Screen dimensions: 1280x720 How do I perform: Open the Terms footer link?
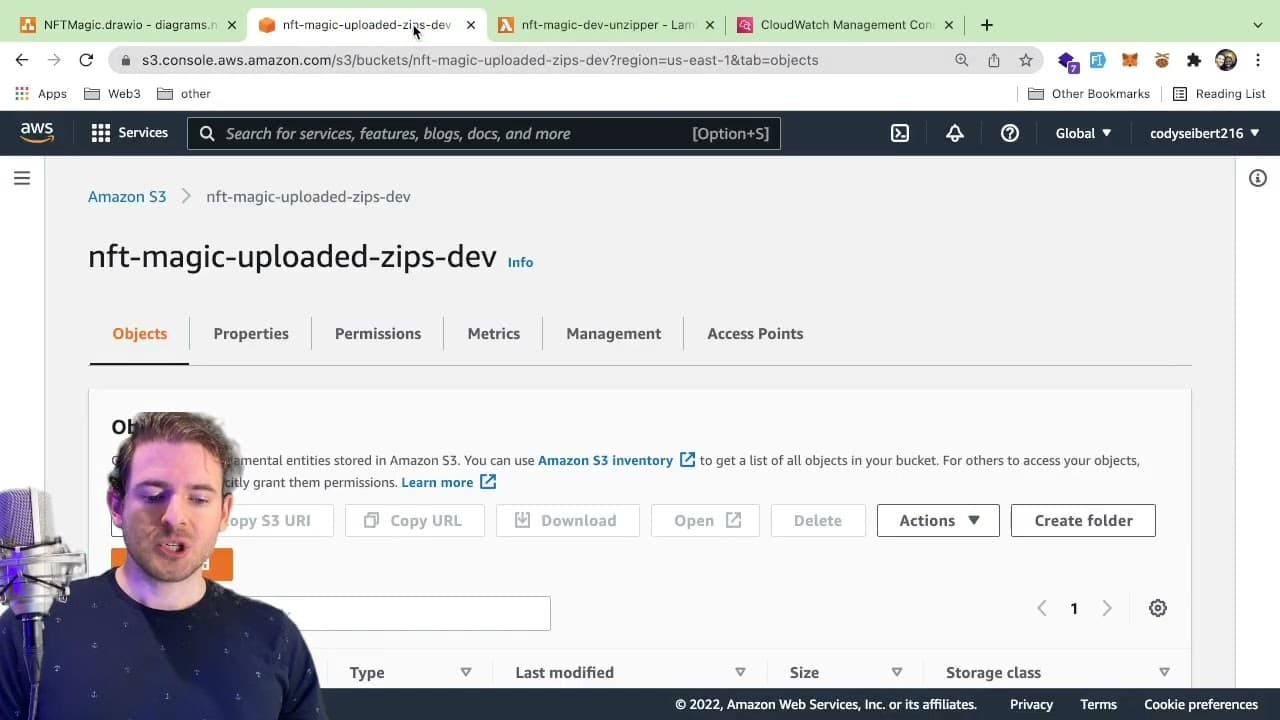[1098, 704]
